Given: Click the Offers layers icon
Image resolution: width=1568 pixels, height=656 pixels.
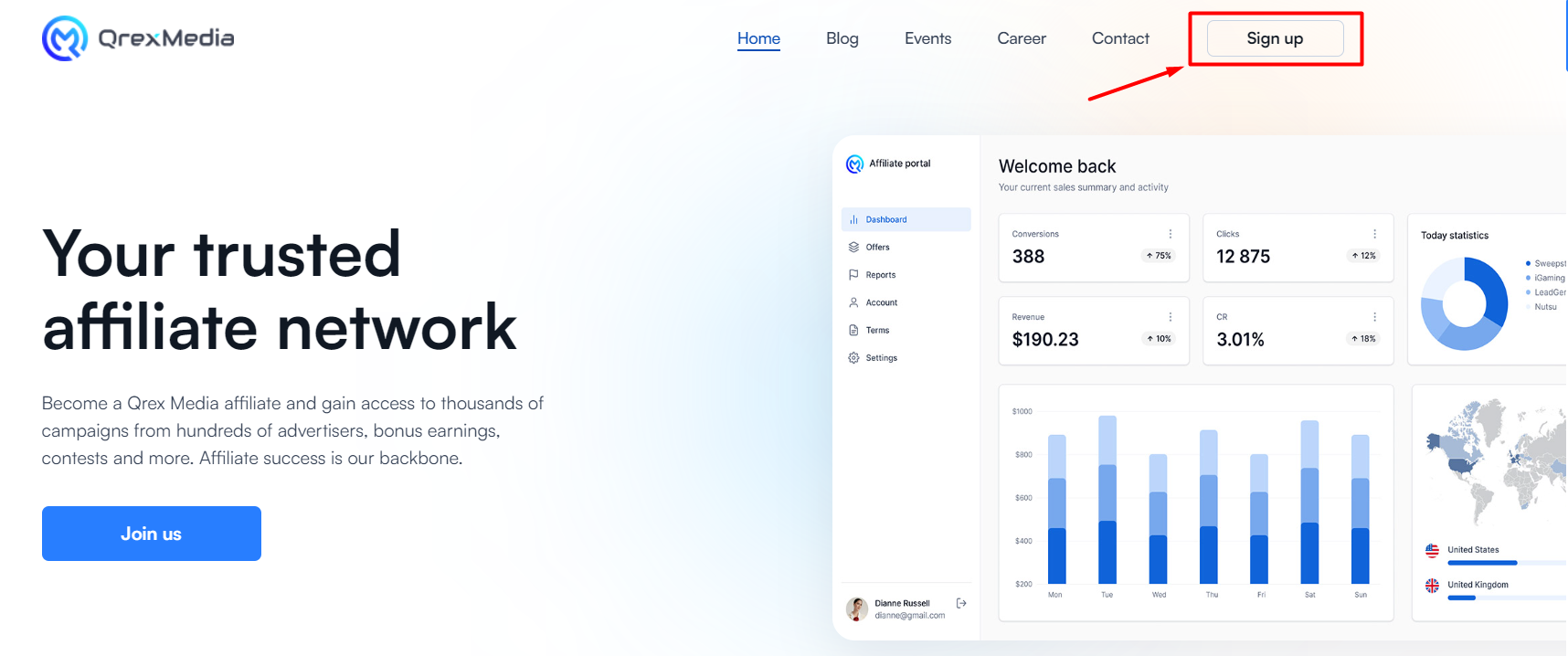Looking at the screenshot, I should click(853, 247).
